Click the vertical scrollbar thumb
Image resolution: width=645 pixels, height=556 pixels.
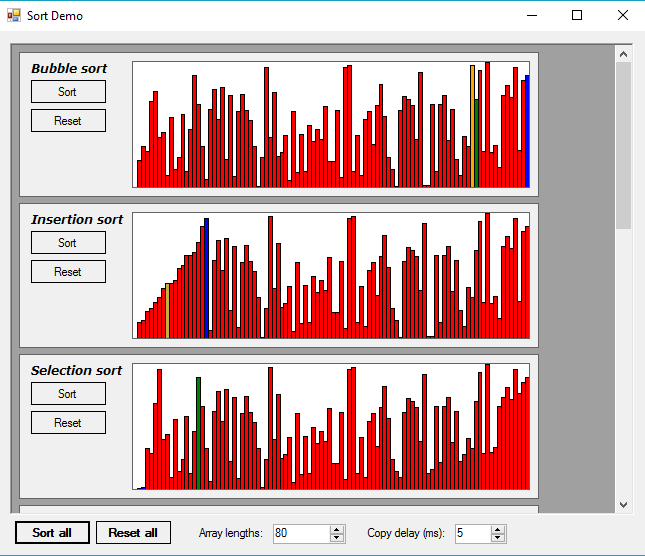click(x=623, y=146)
